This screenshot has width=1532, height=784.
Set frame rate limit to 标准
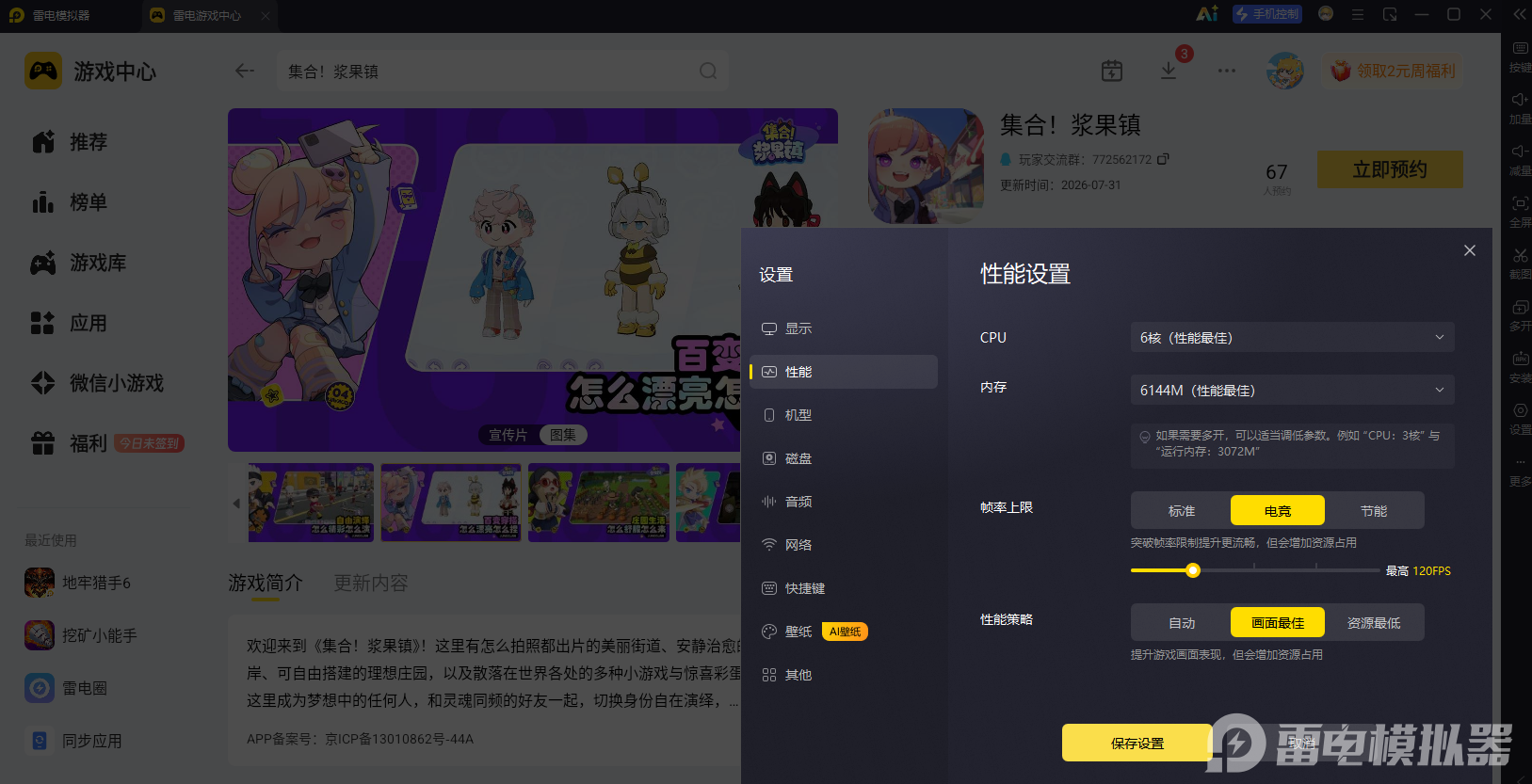pos(1182,510)
